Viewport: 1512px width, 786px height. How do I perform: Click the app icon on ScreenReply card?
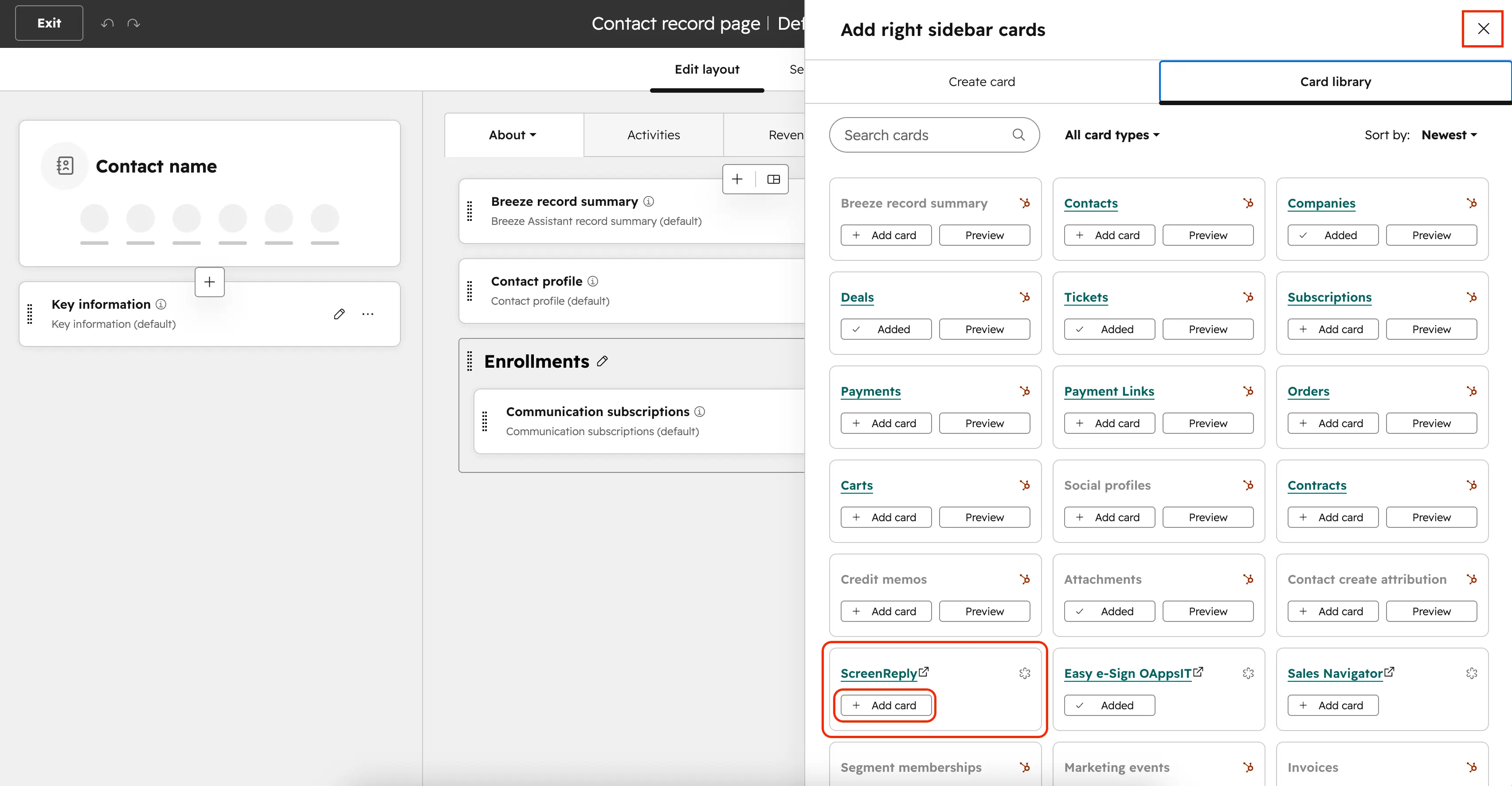tap(1025, 673)
